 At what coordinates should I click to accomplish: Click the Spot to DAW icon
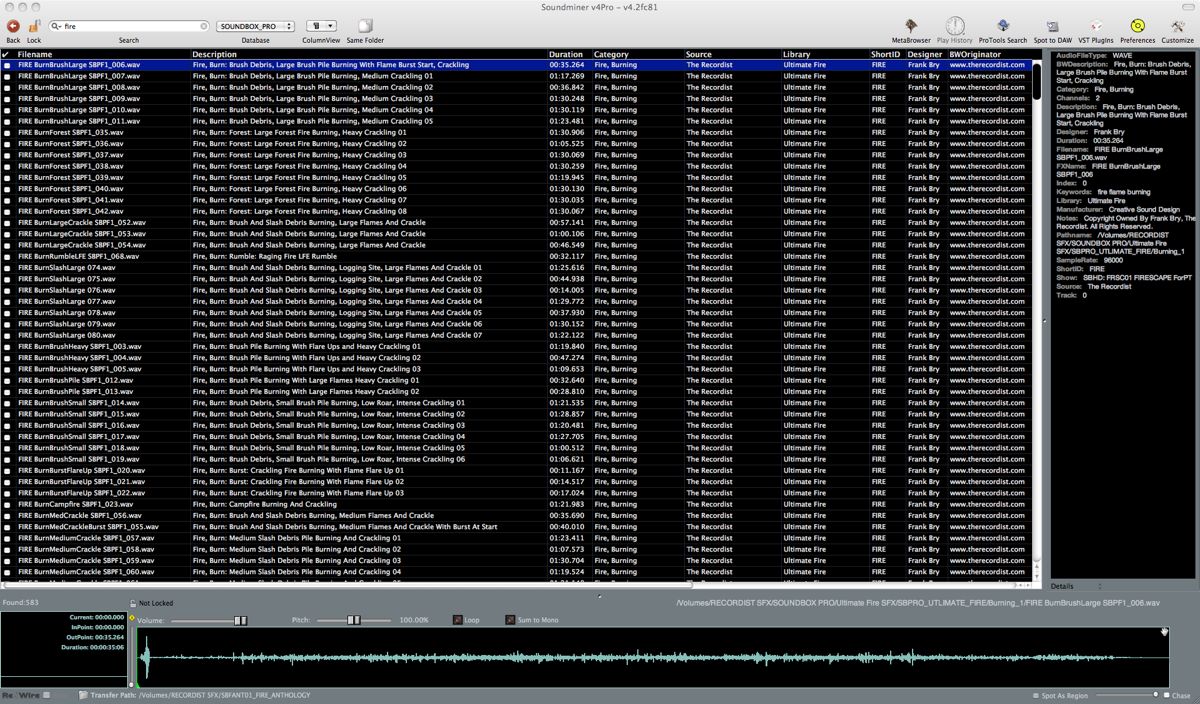[1052, 26]
